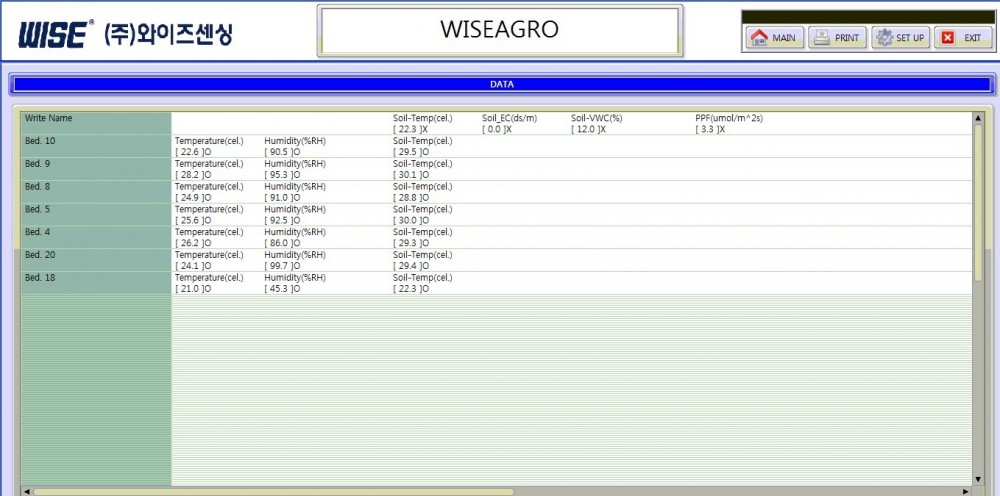The height and width of the screenshot is (496, 1000).
Task: Click PPF(umol/m^2s) value 3.3
Action: [710, 129]
